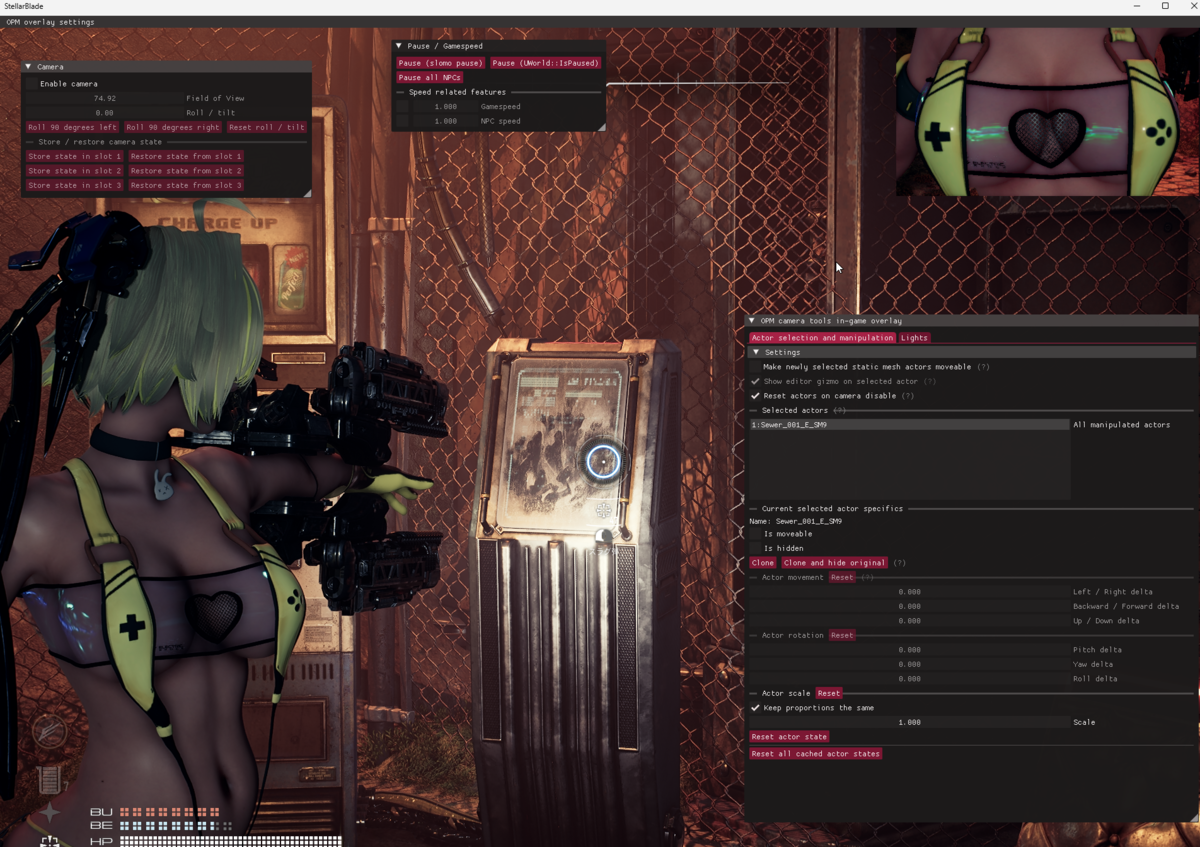Click Pause (UWorld::IsPaused) button
The height and width of the screenshot is (847, 1200).
point(545,63)
